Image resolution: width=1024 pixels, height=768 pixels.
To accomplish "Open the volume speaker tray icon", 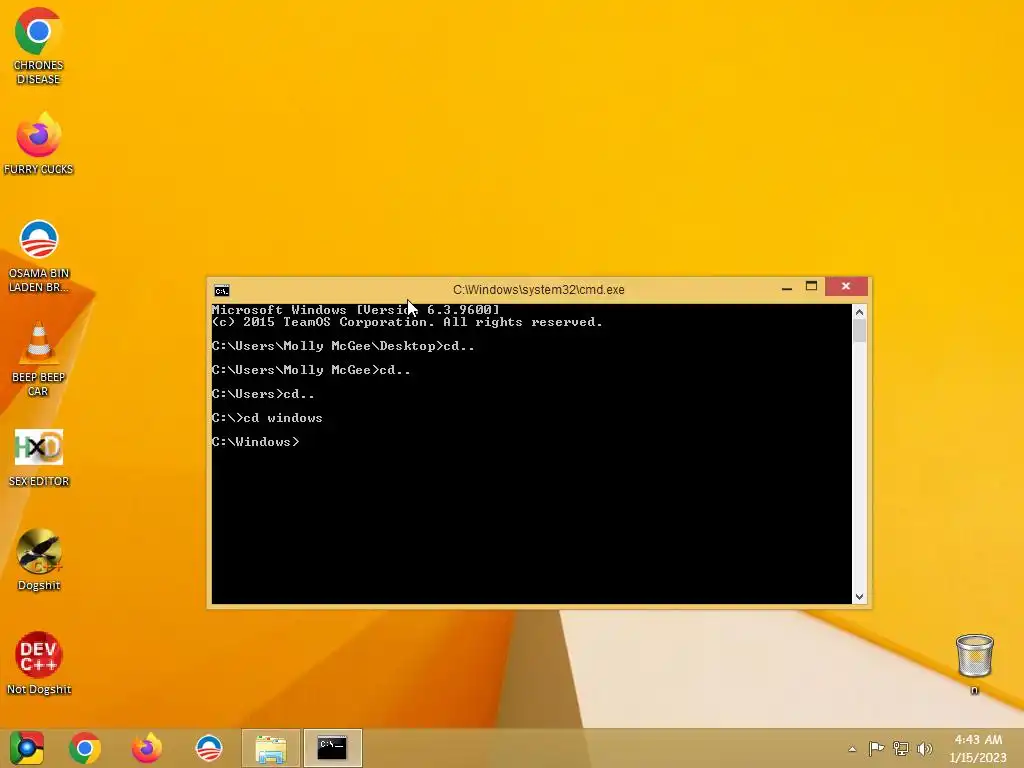I will click(924, 749).
